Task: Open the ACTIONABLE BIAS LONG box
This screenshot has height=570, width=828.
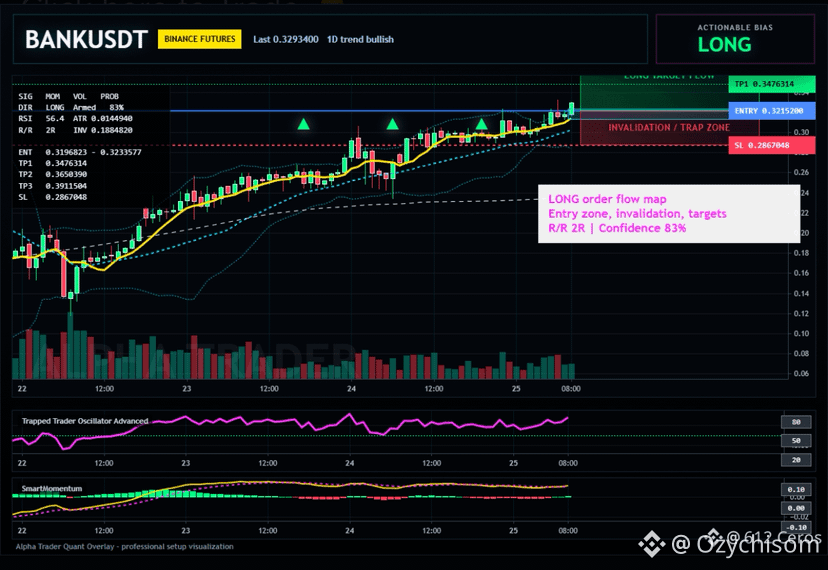Action: tap(735, 39)
